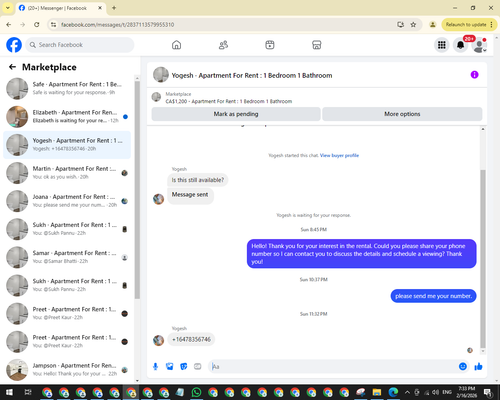500x400 pixels.
Task: Click the marketplace listing thumbnail beside CA$1,200
Action: pos(156,97)
